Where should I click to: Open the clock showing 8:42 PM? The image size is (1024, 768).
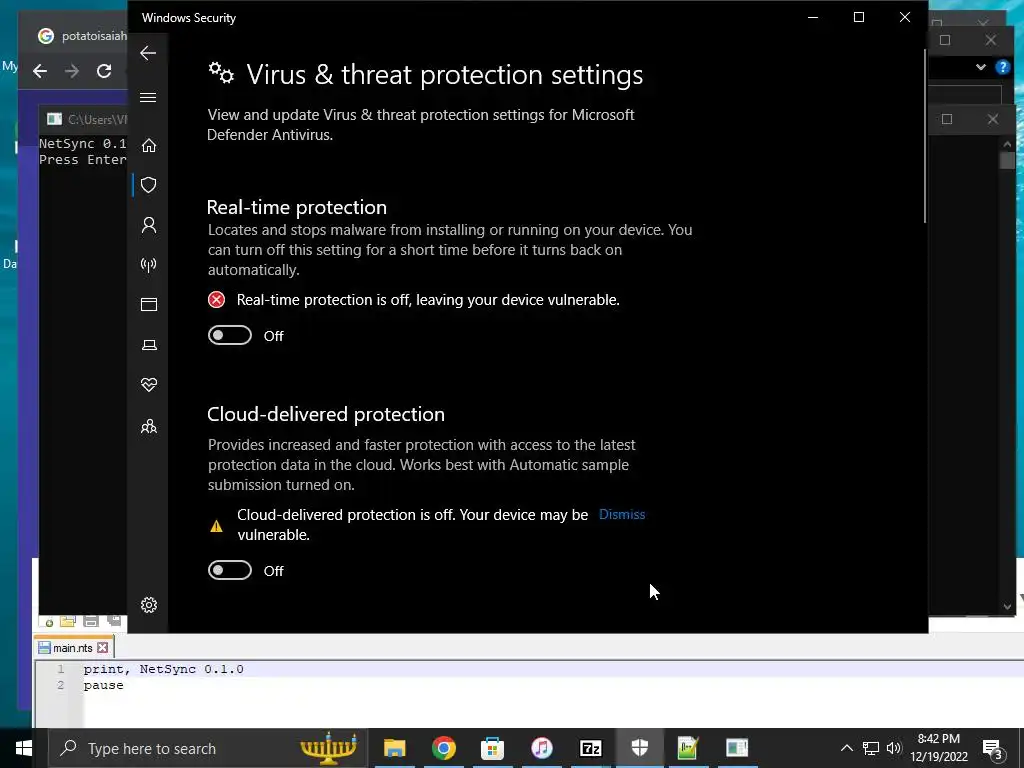[939, 748]
